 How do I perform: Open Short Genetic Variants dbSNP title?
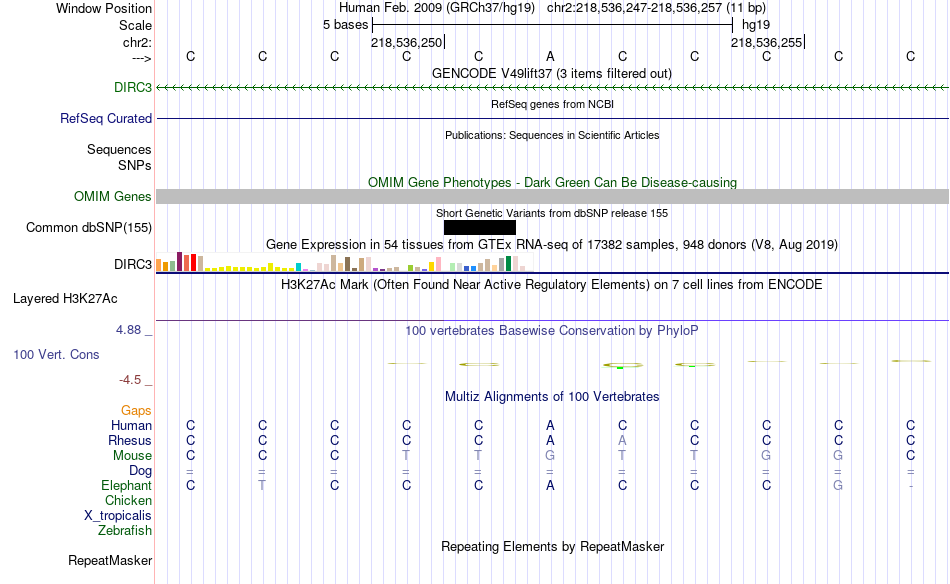point(552,213)
